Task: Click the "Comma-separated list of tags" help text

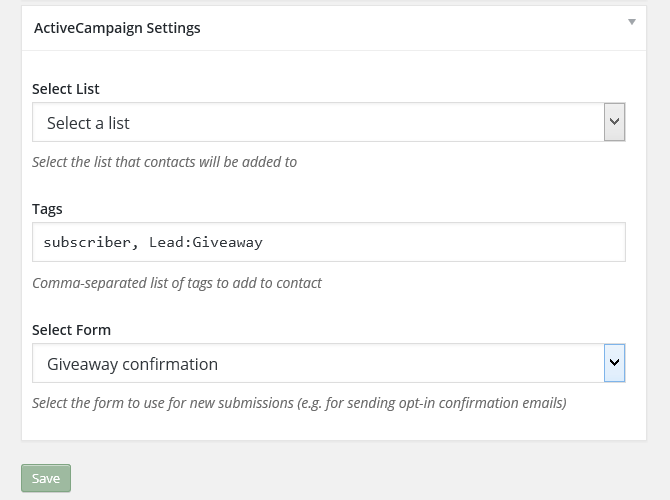Action: pyautogui.click(x=177, y=283)
